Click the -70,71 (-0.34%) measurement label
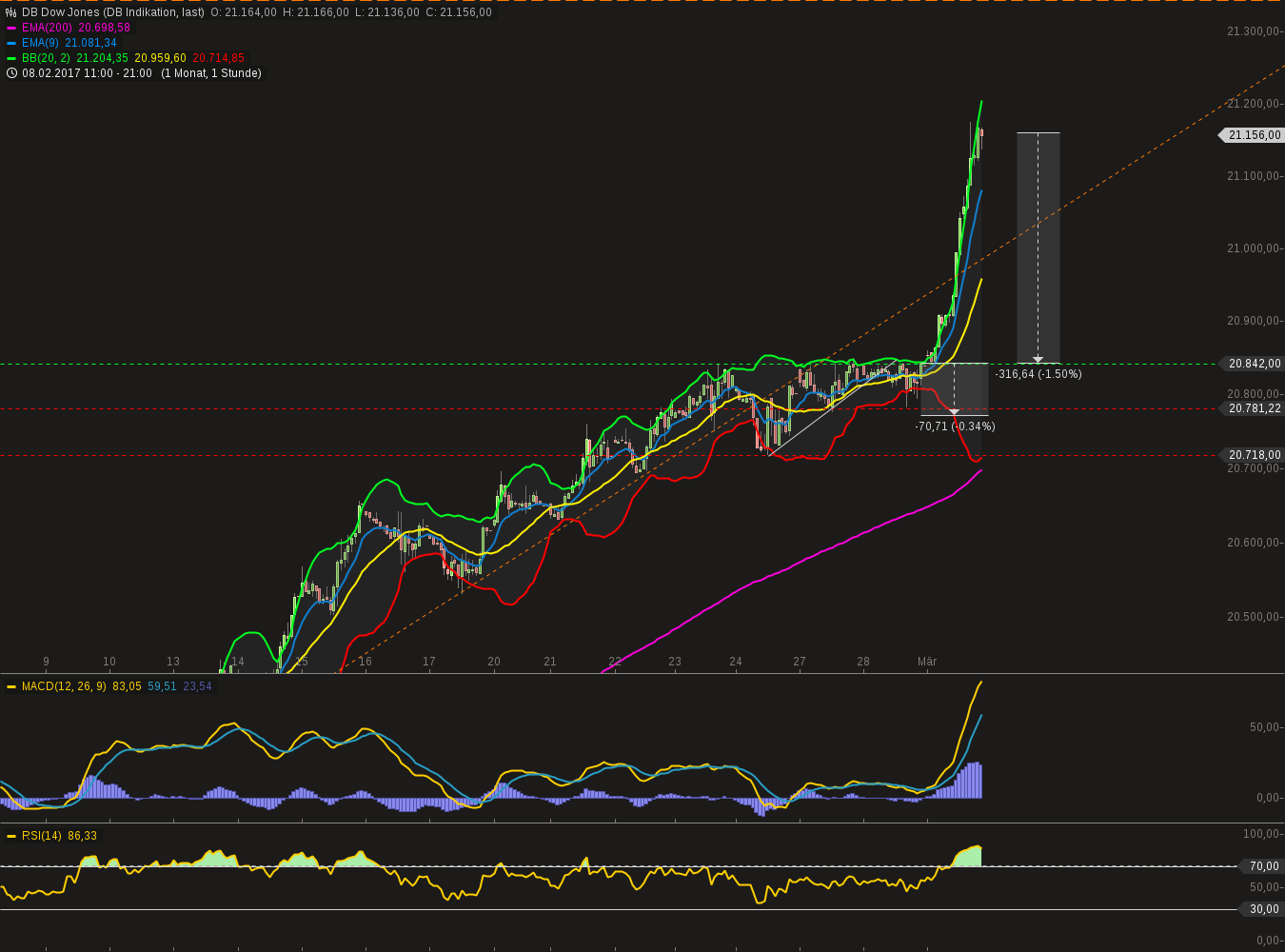 [x=955, y=426]
